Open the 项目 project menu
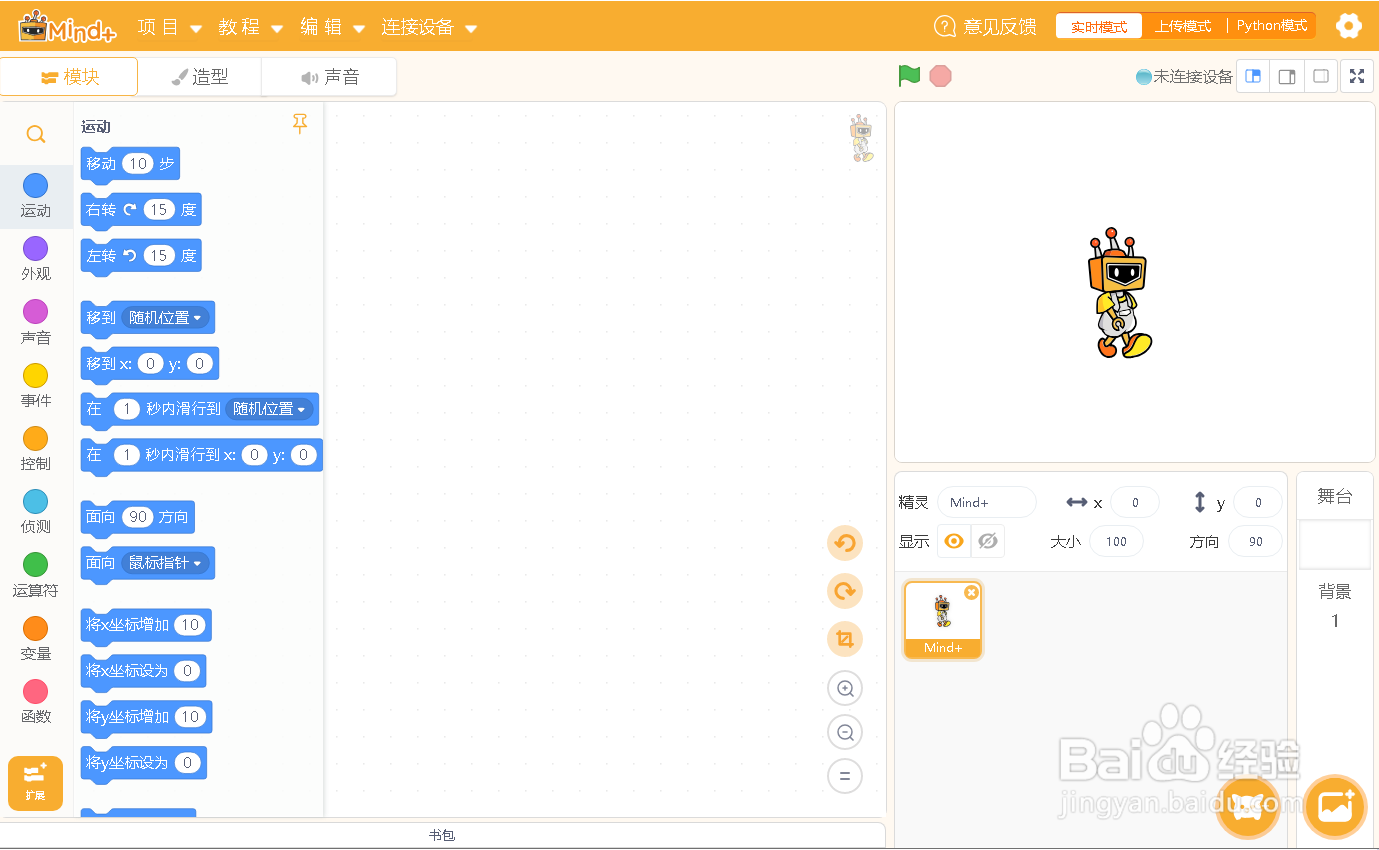Image resolution: width=1379 pixels, height=850 pixels. click(x=169, y=27)
